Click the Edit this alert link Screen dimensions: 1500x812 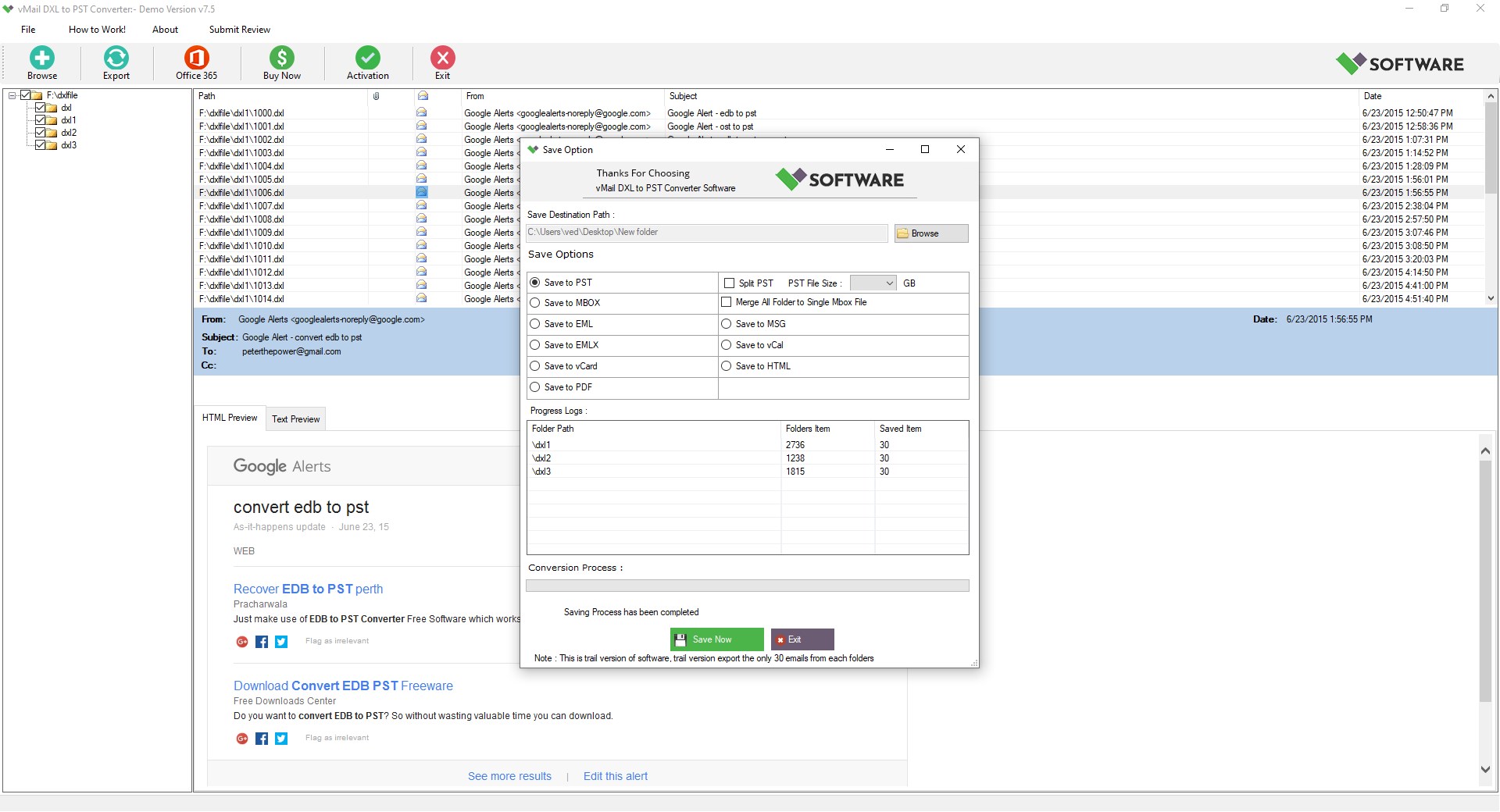pos(616,776)
